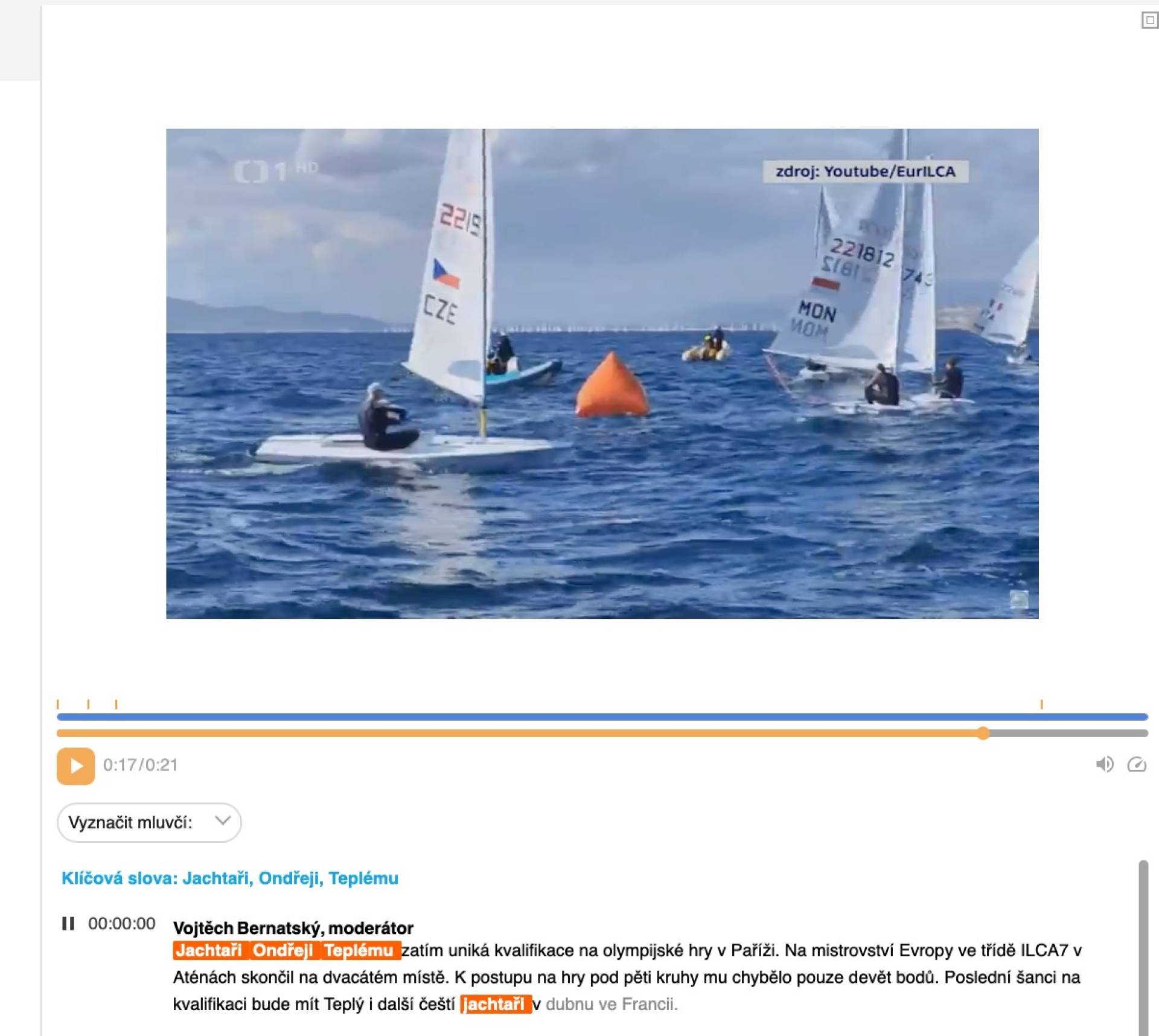
Task: Click the blue timeline bar
Action: tap(602, 717)
